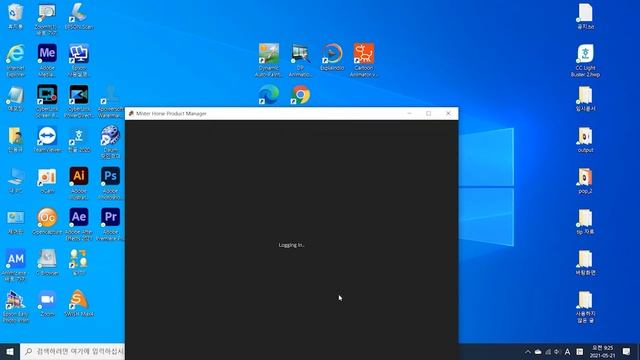
Task: Open the Windows Start menu
Action: pyautogui.click(x=10, y=351)
